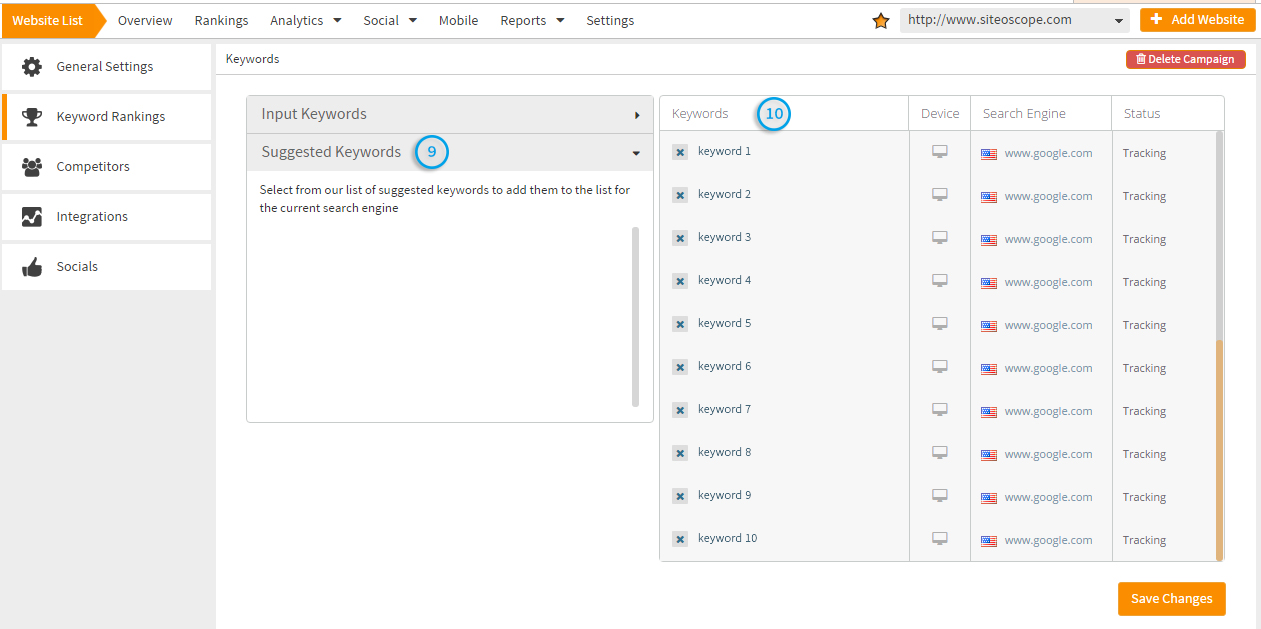Image resolution: width=1261 pixels, height=629 pixels.
Task: Go to the Rankings tab
Action: tap(221, 21)
